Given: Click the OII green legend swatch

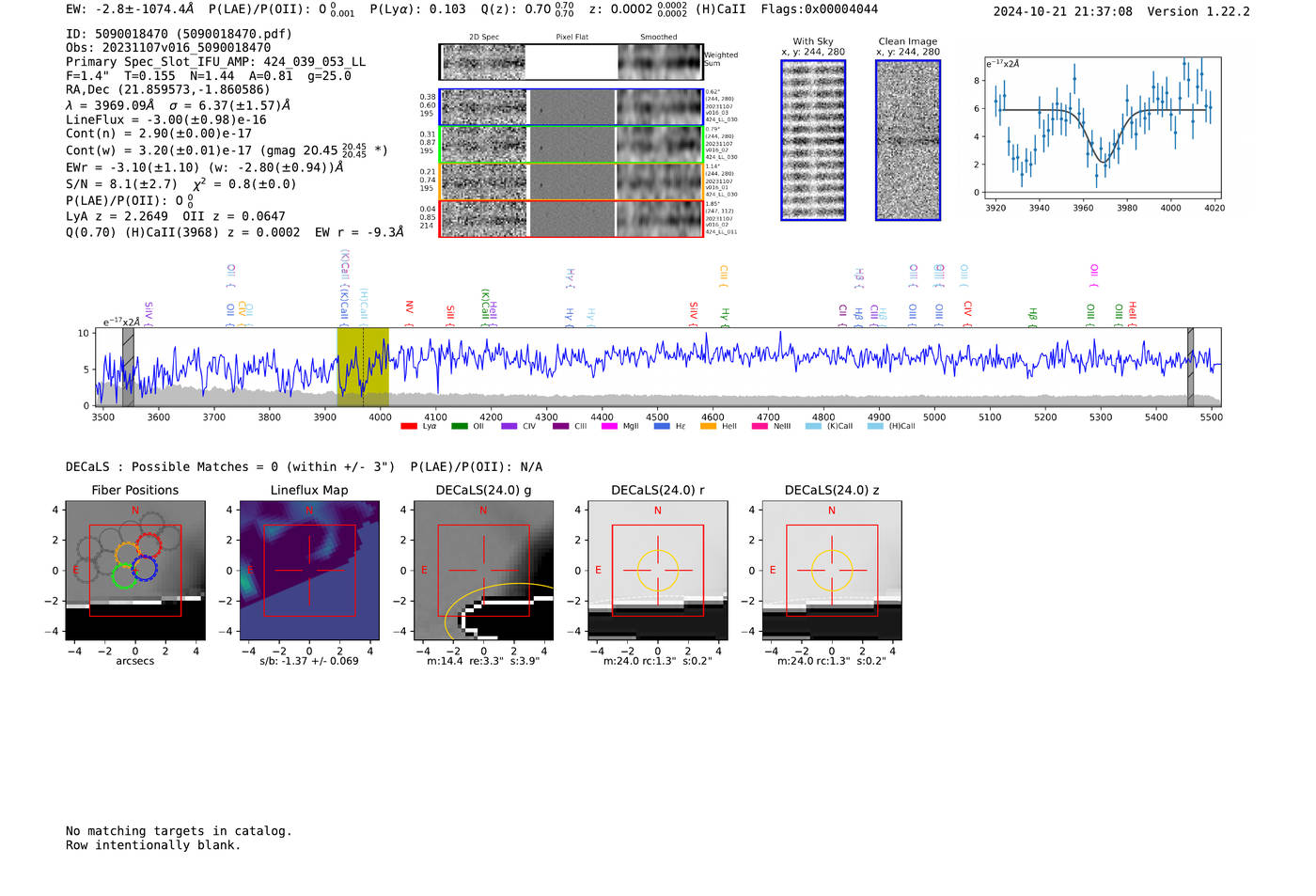Looking at the screenshot, I should (x=460, y=426).
